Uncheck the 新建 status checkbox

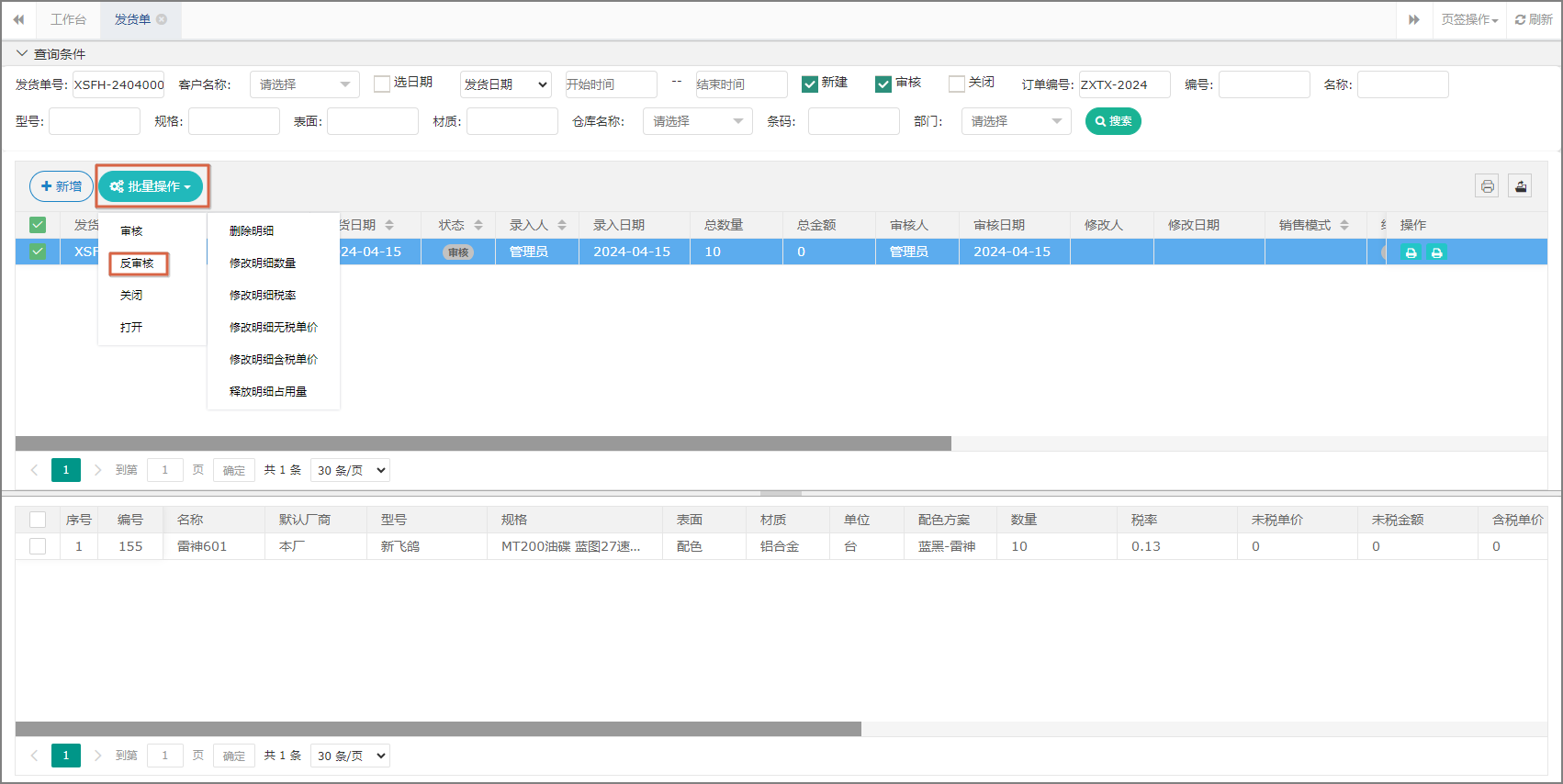810,84
